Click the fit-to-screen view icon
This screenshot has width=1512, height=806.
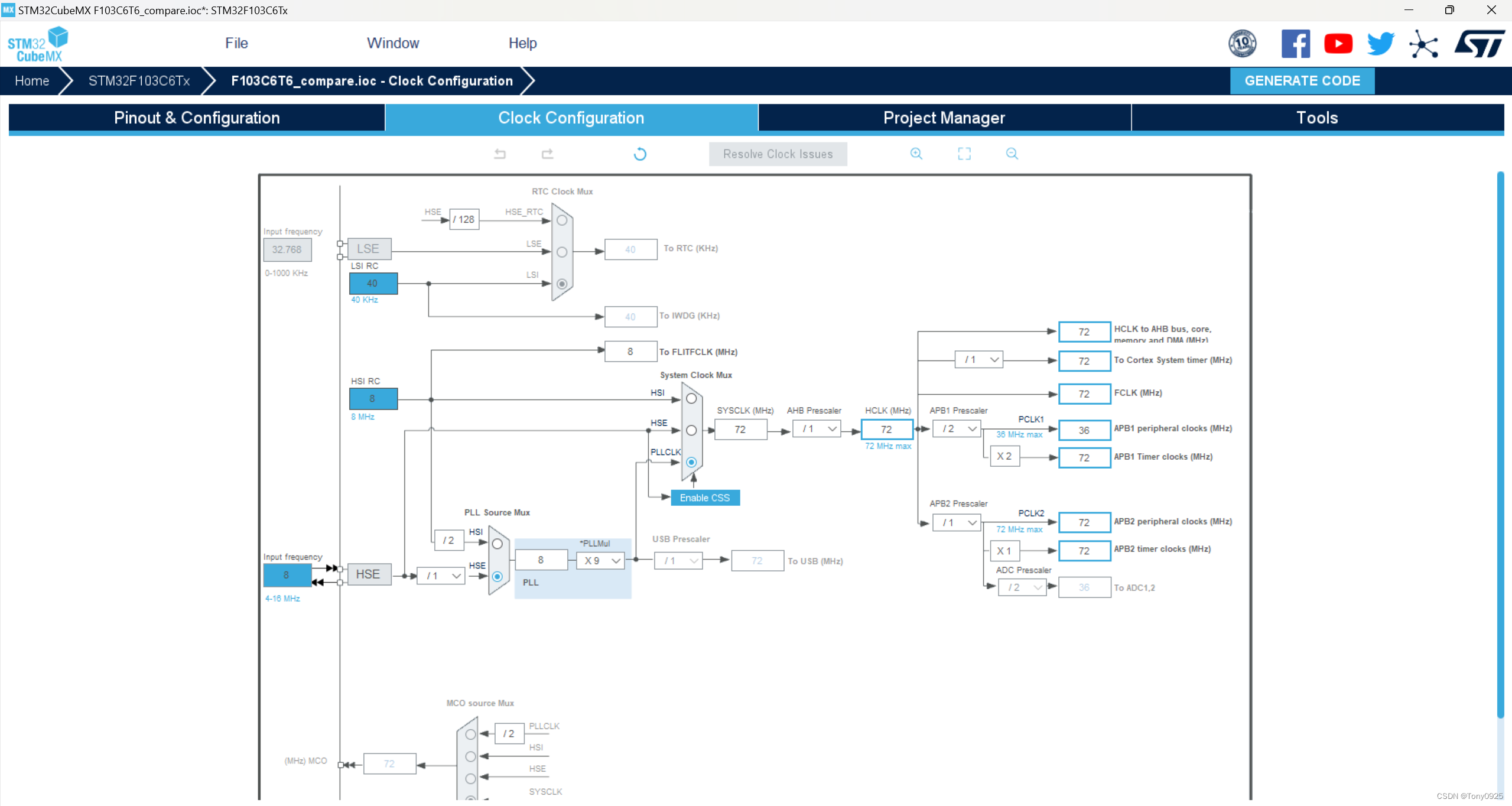(964, 153)
